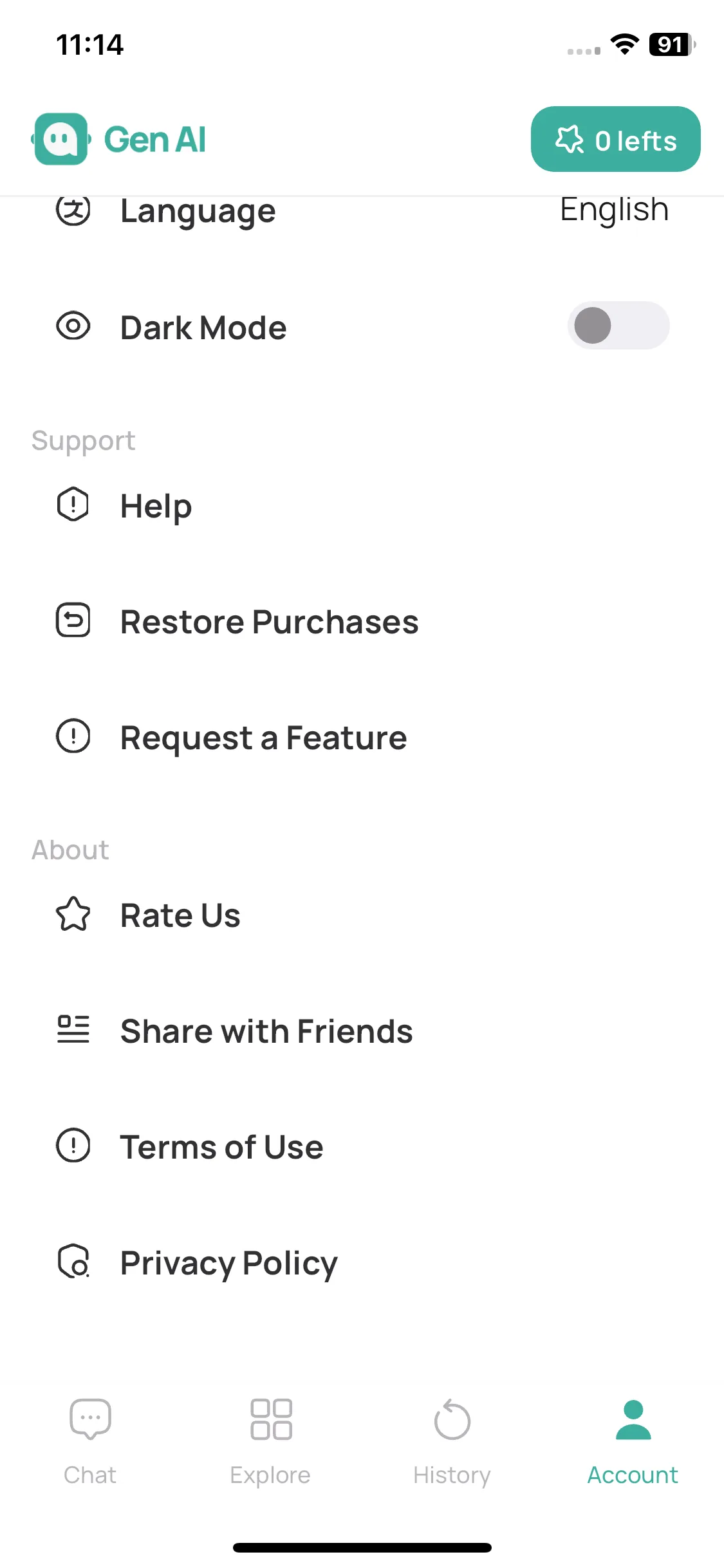Viewport: 724px width, 1568px height.
Task: Open the English language selector
Action: tap(615, 210)
